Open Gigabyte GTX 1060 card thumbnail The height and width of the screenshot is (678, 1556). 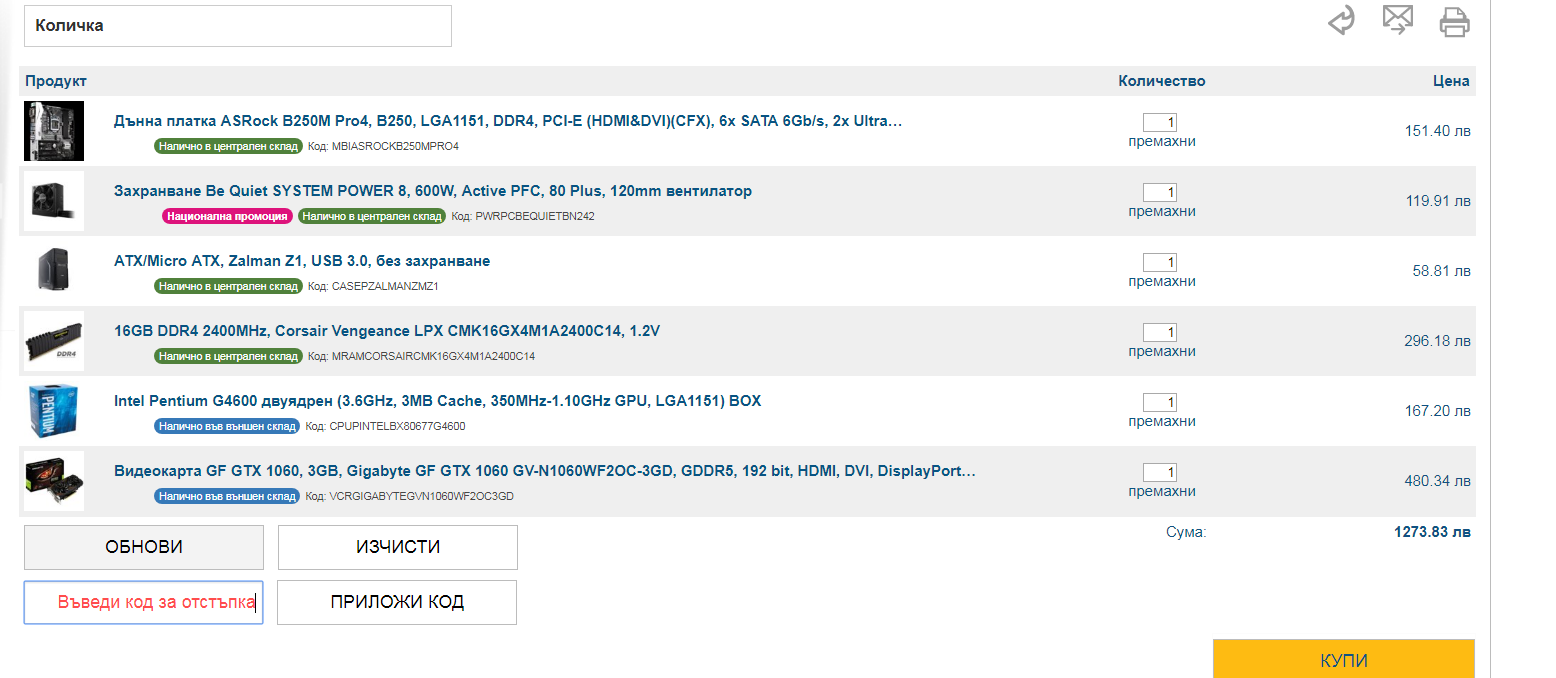(54, 481)
